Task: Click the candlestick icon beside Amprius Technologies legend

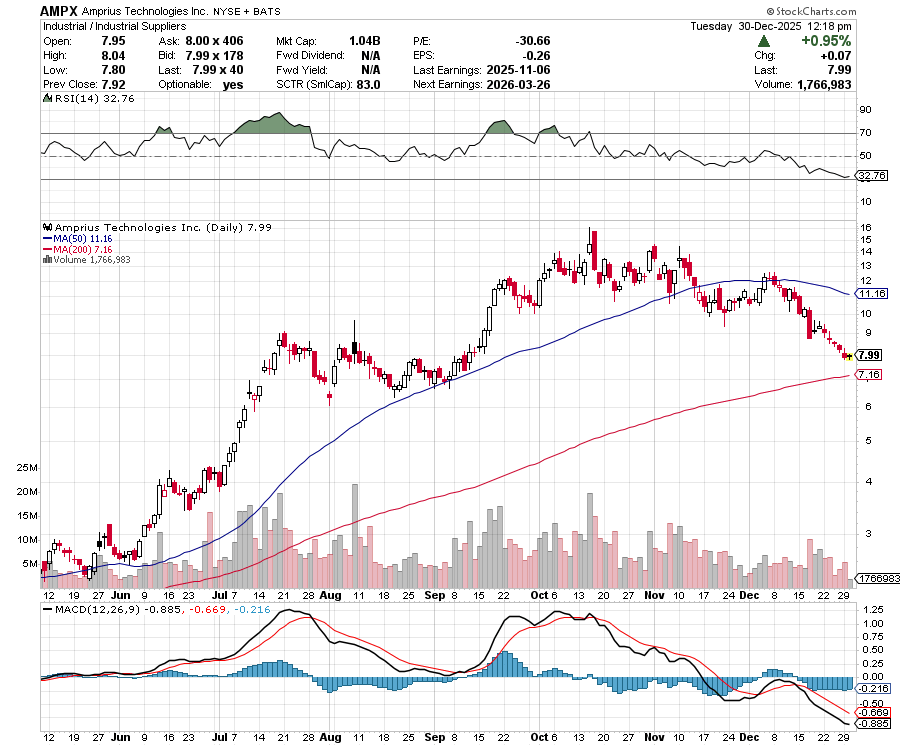Action: [x=48, y=226]
